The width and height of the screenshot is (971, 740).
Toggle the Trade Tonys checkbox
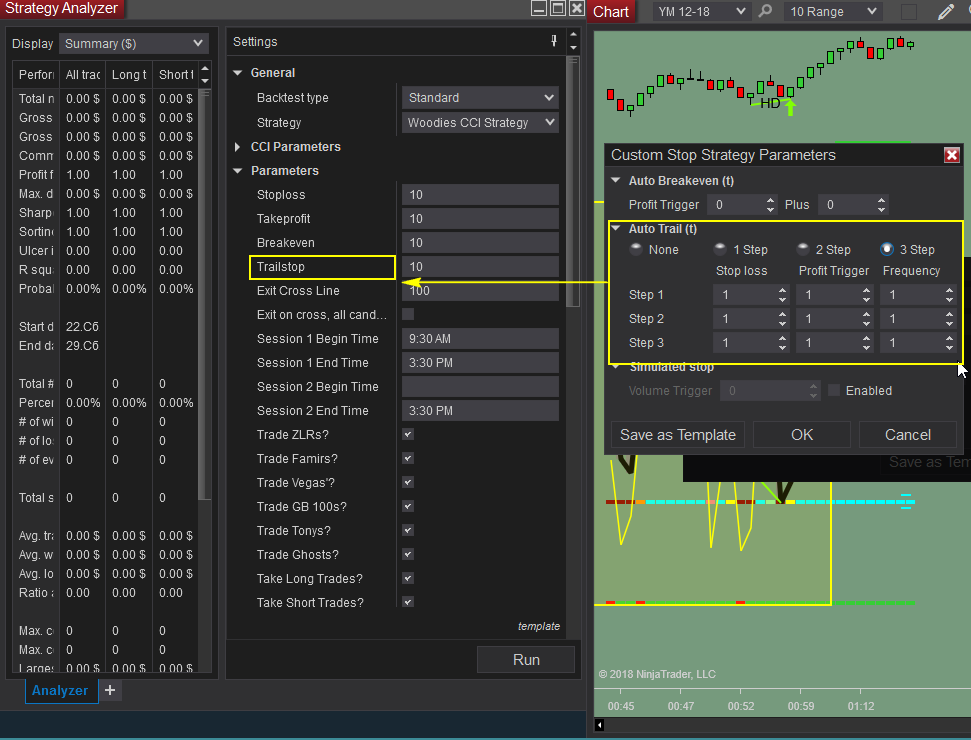(x=407, y=530)
